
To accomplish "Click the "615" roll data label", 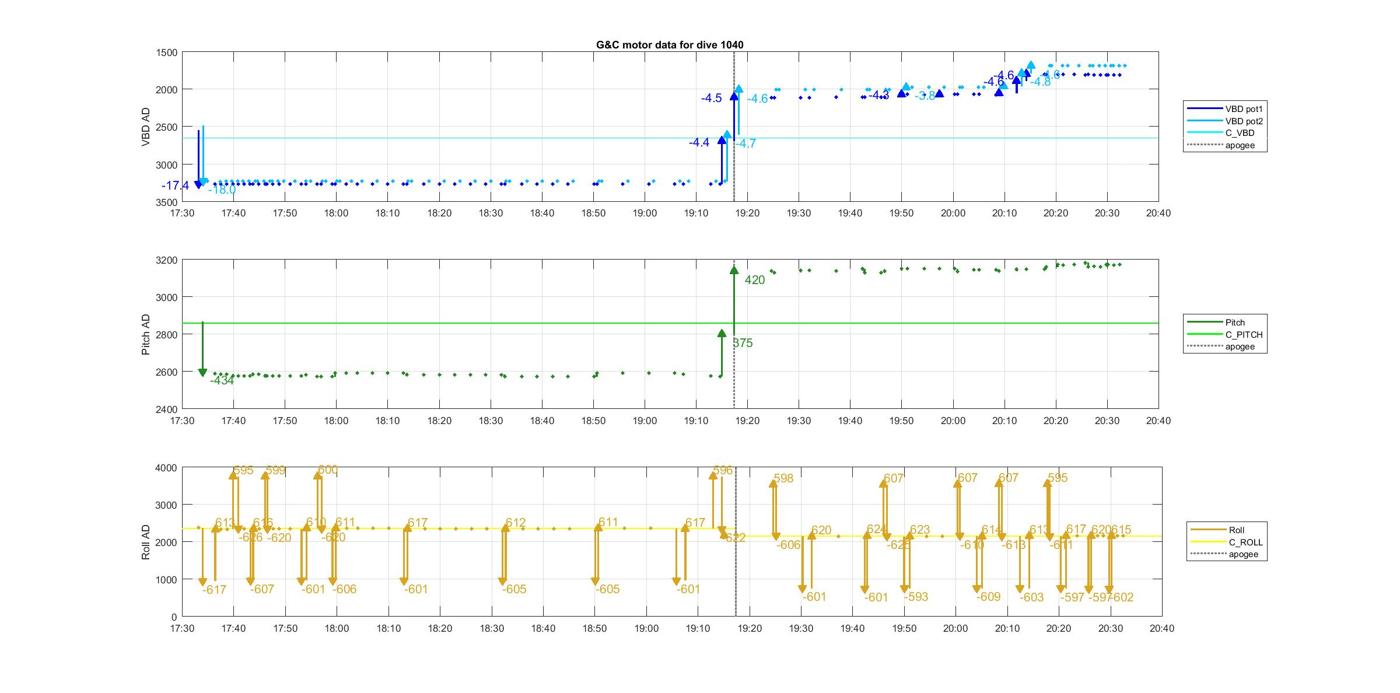I will tap(1122, 531).
